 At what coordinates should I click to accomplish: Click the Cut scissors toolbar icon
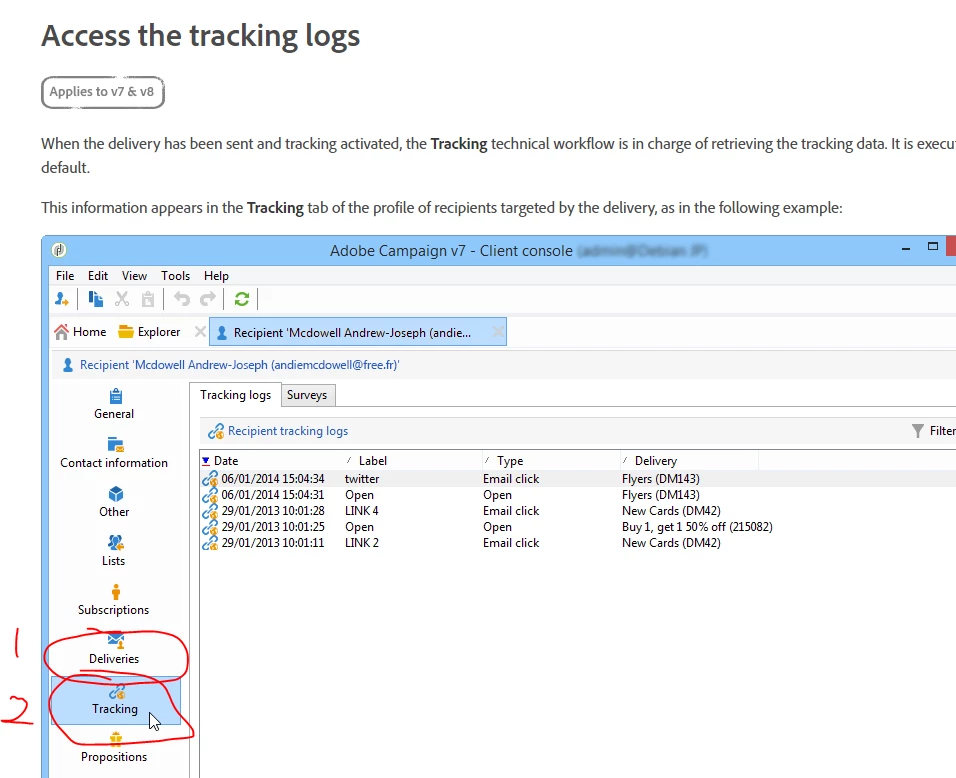click(122, 299)
